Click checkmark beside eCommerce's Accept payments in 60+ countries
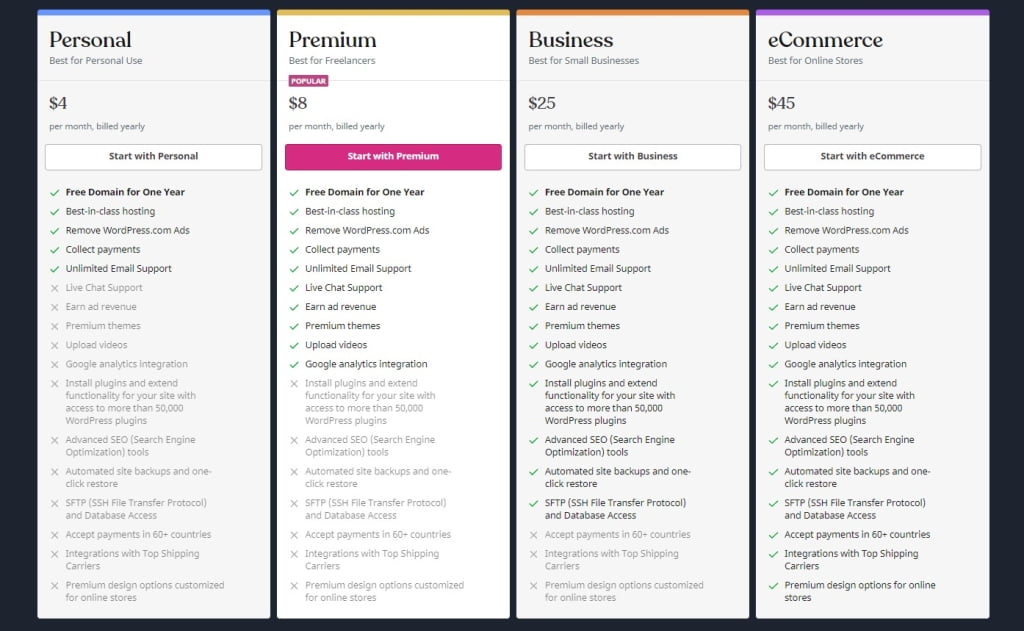The height and width of the screenshot is (631, 1024). (773, 535)
